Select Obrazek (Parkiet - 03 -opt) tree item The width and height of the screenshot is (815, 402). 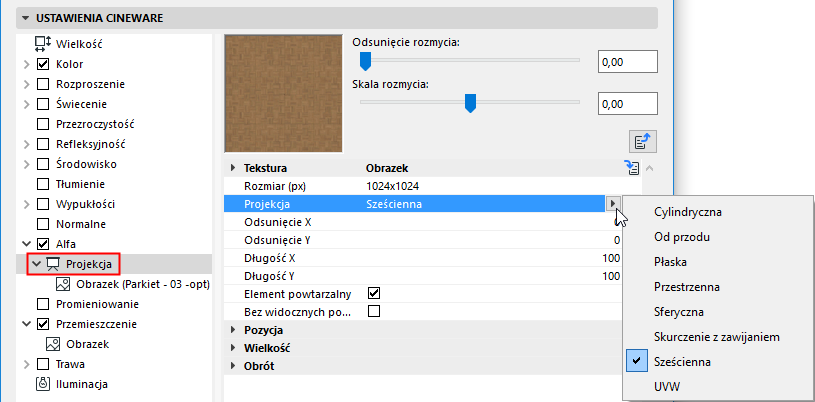pos(143,284)
